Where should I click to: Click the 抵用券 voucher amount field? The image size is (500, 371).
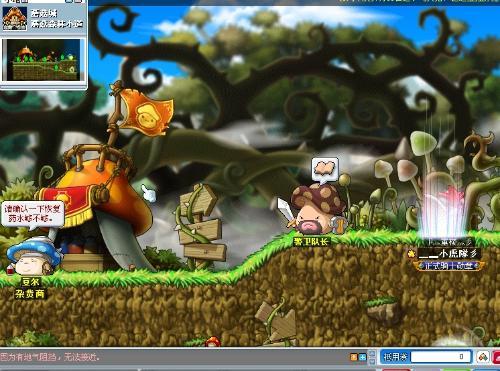pyautogui.click(x=441, y=357)
